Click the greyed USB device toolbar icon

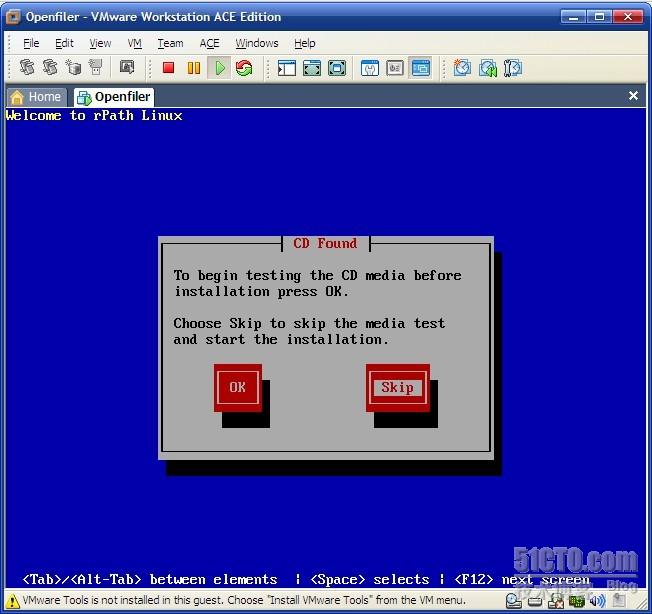click(96, 67)
